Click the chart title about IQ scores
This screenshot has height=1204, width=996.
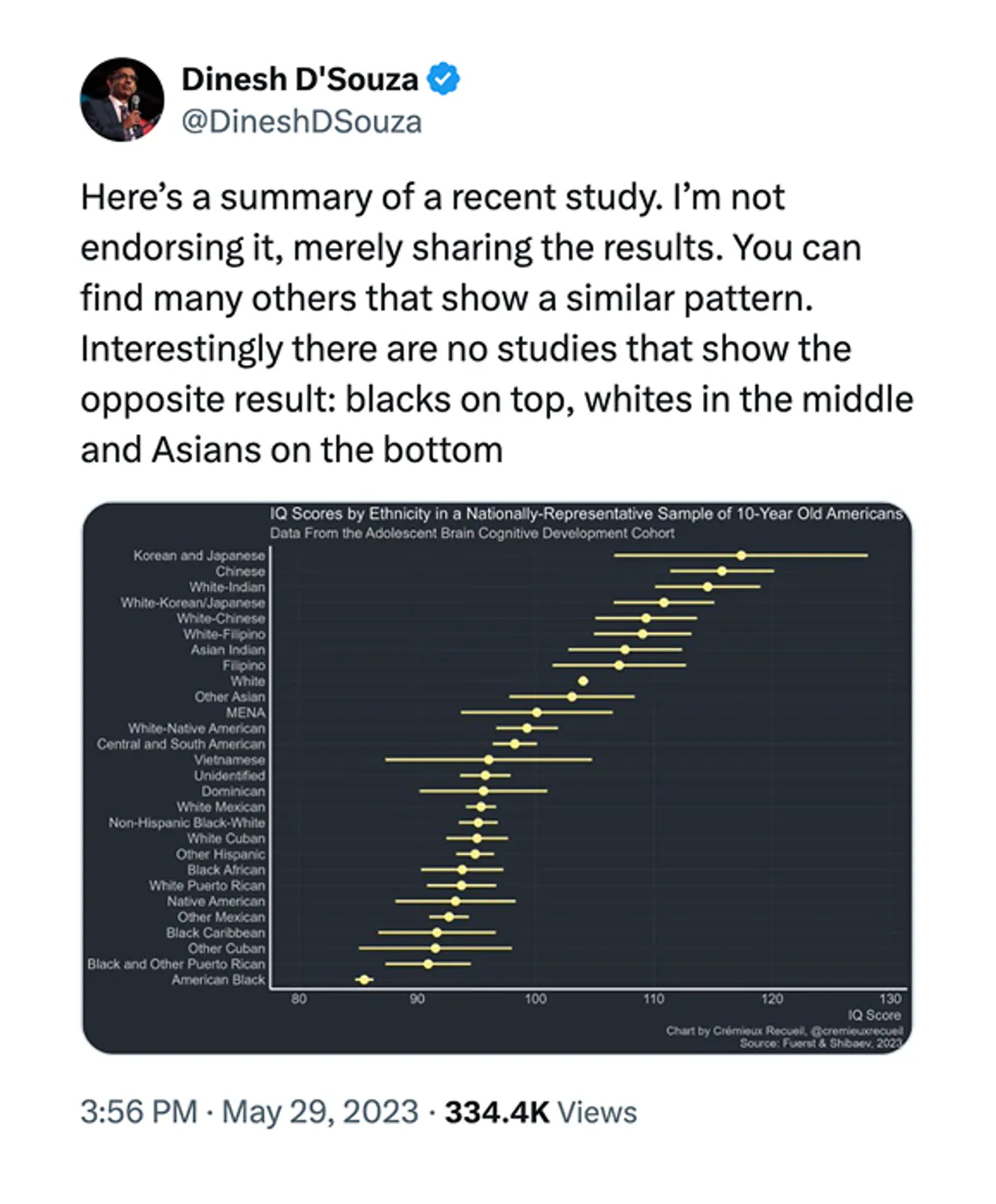tap(586, 514)
